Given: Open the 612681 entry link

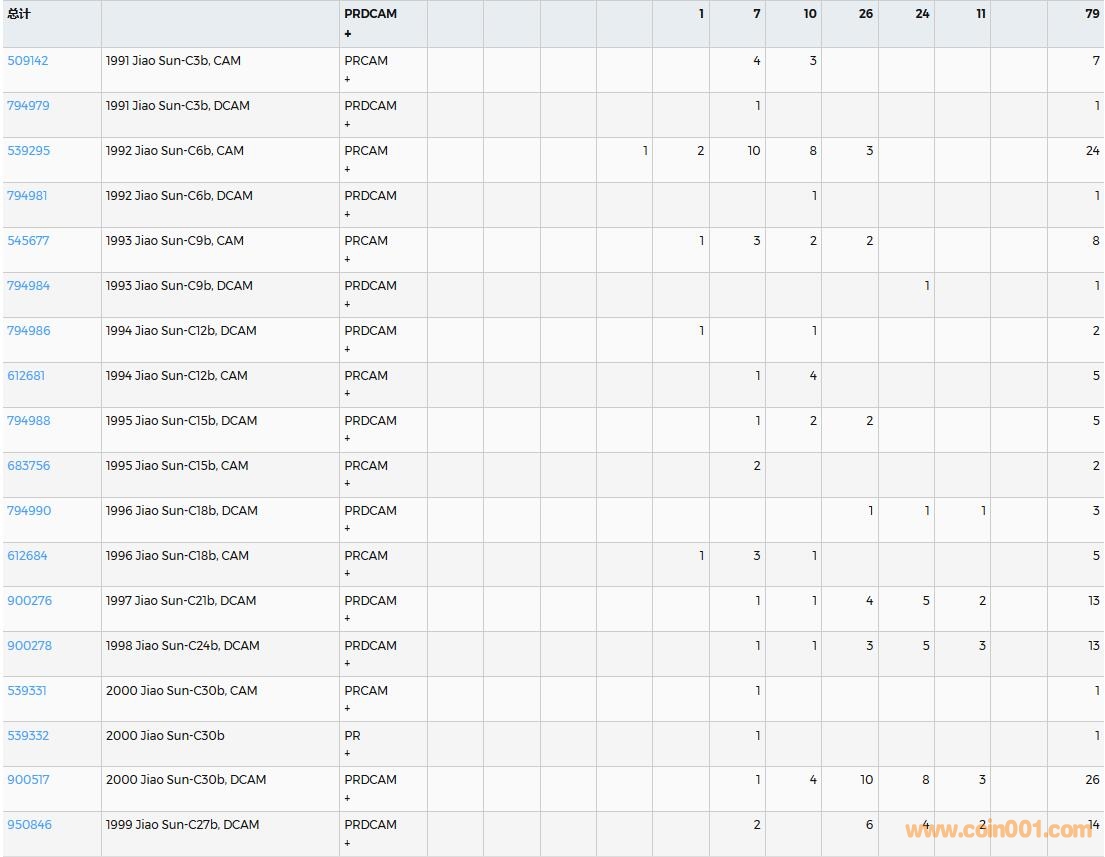Looking at the screenshot, I should 26,376.
